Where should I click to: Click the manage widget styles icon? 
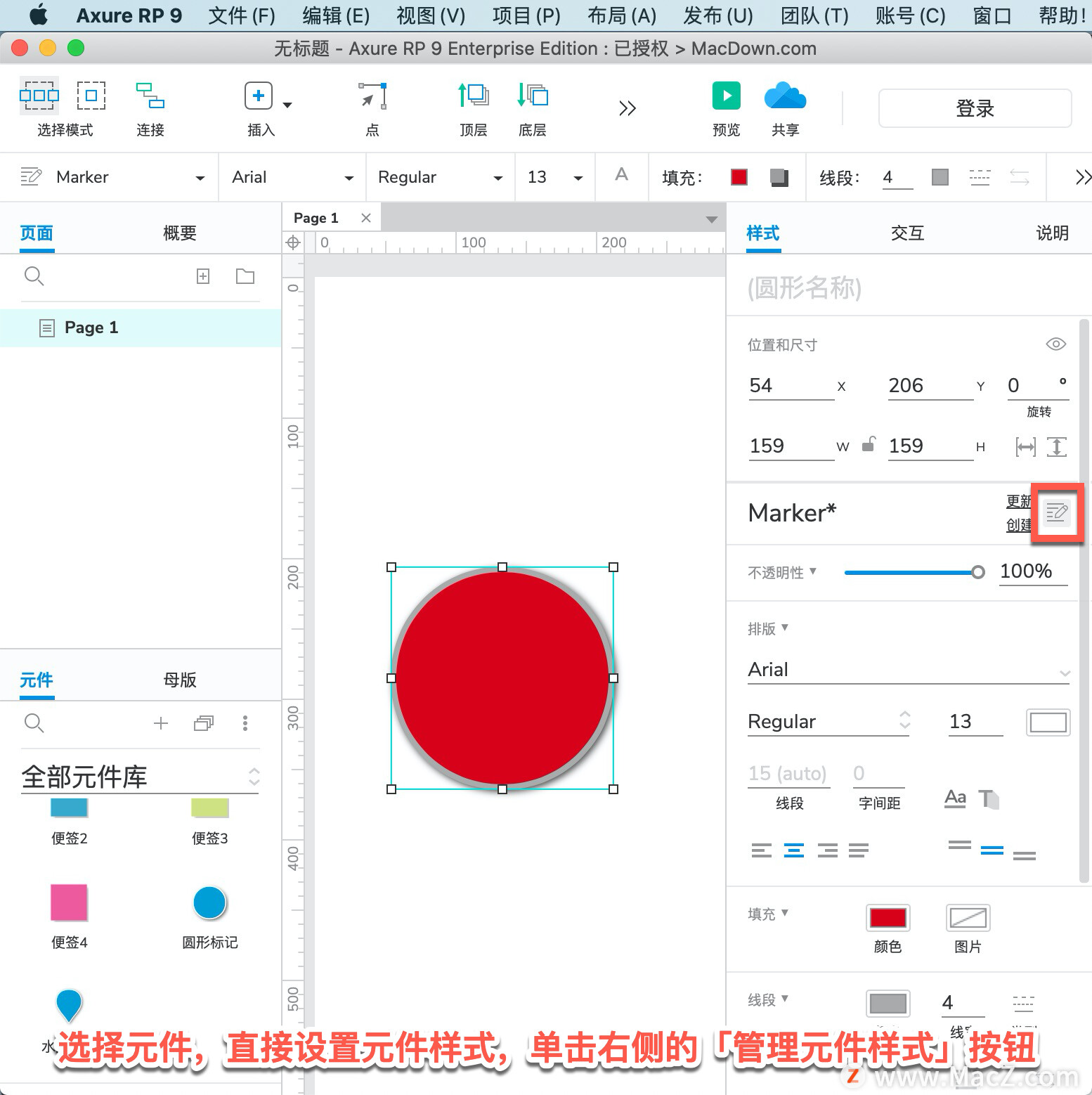1057,512
